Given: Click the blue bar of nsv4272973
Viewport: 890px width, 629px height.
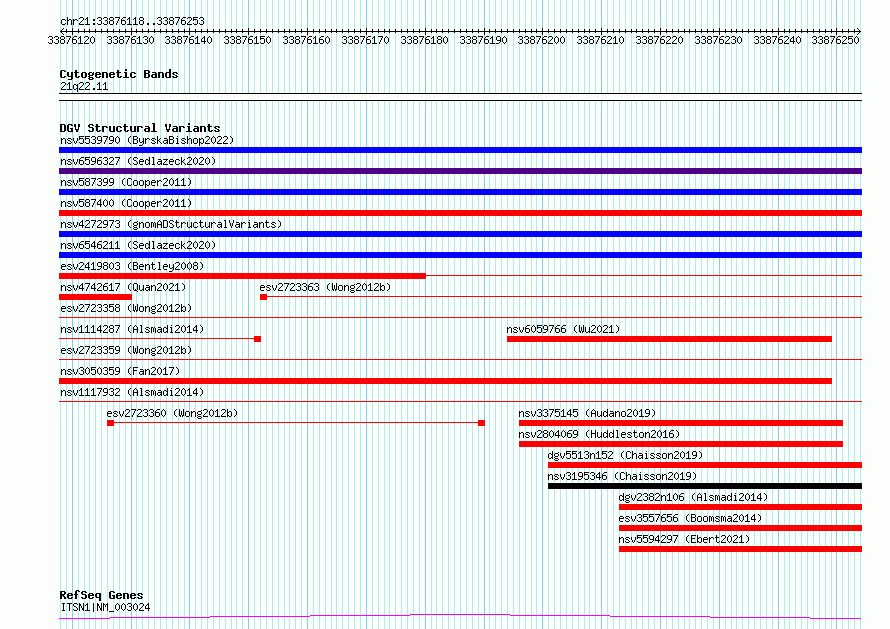Looking at the screenshot, I should [460, 234].
